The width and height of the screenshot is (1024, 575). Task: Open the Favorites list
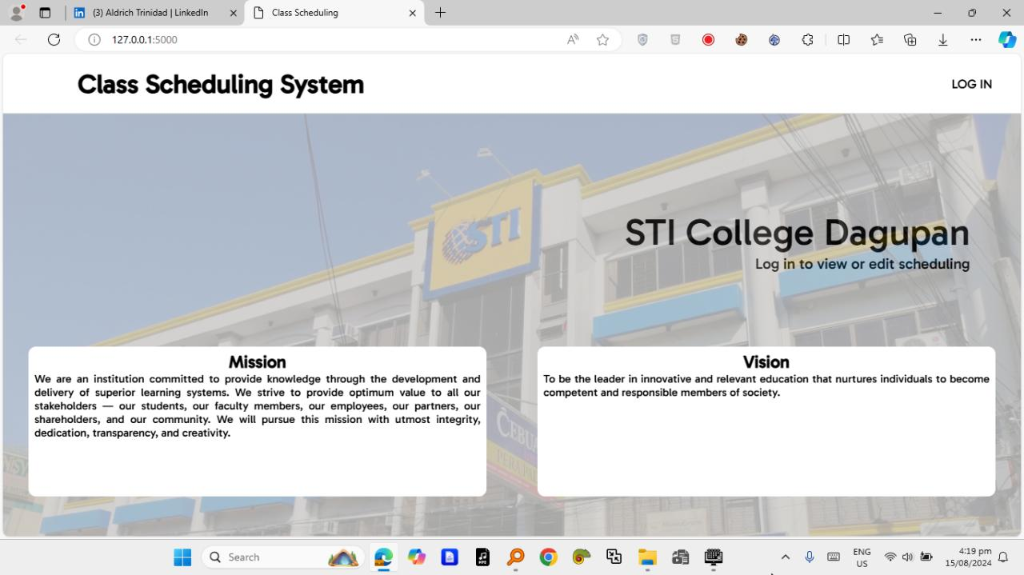point(876,40)
